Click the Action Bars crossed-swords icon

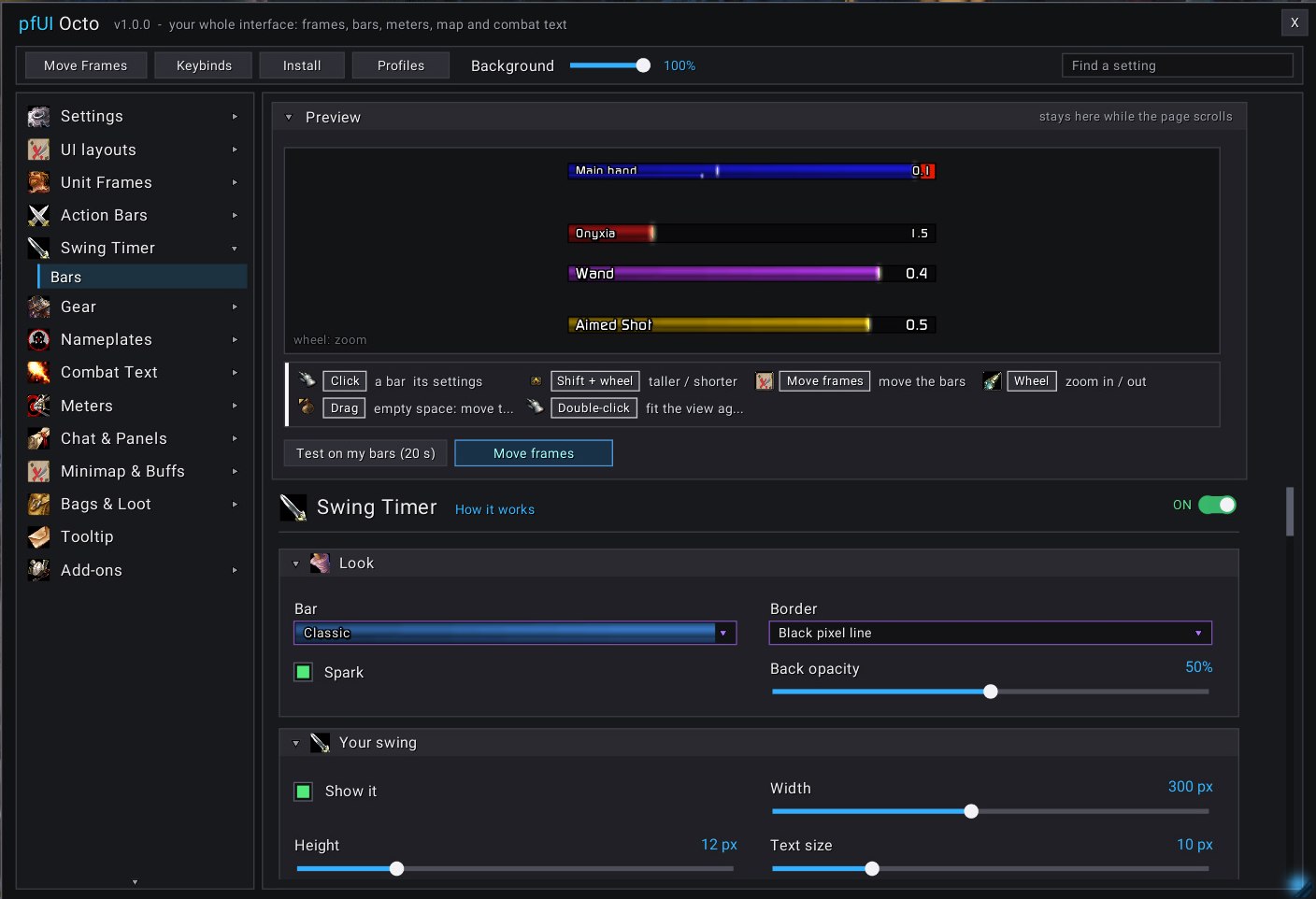[38, 215]
